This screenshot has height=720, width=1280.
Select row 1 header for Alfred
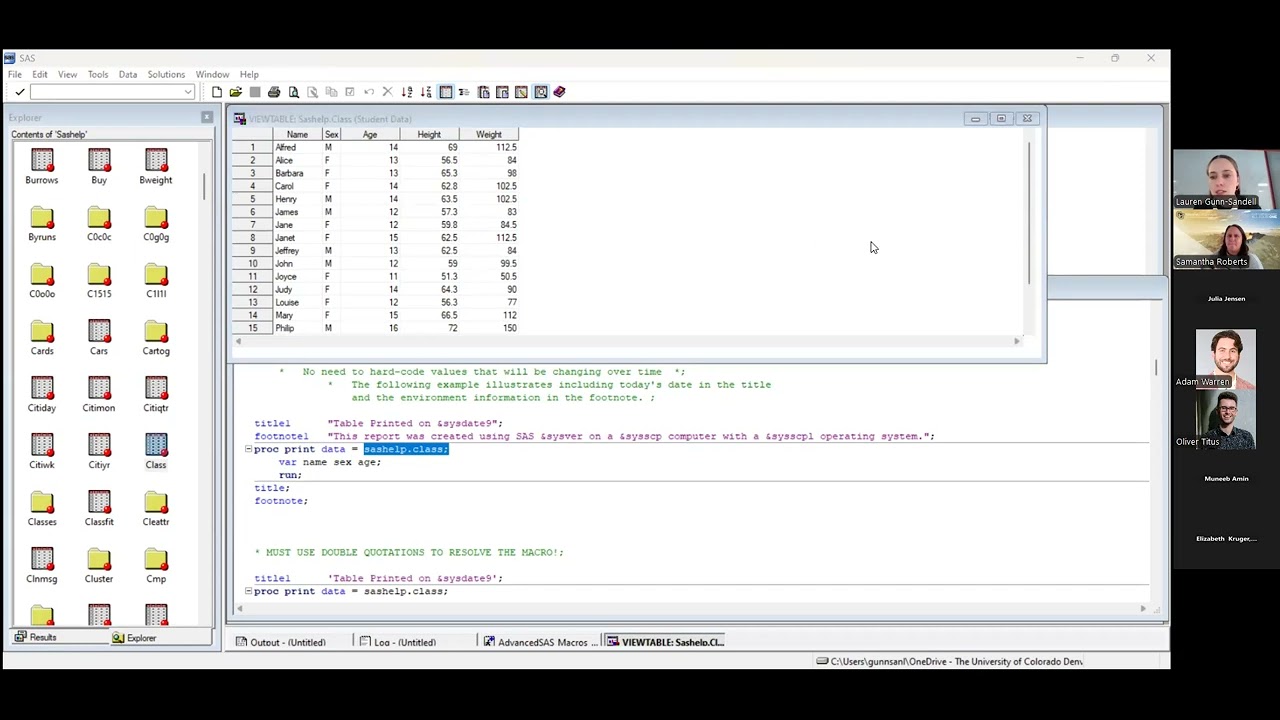(252, 147)
